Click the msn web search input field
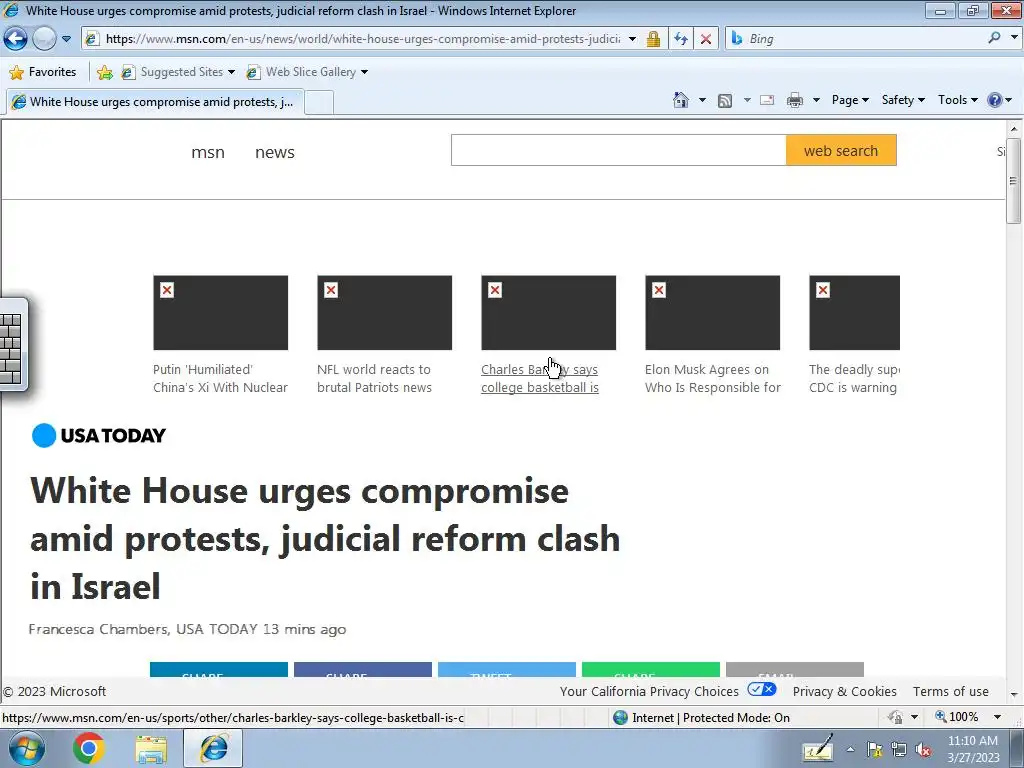This screenshot has width=1024, height=768. (x=618, y=150)
